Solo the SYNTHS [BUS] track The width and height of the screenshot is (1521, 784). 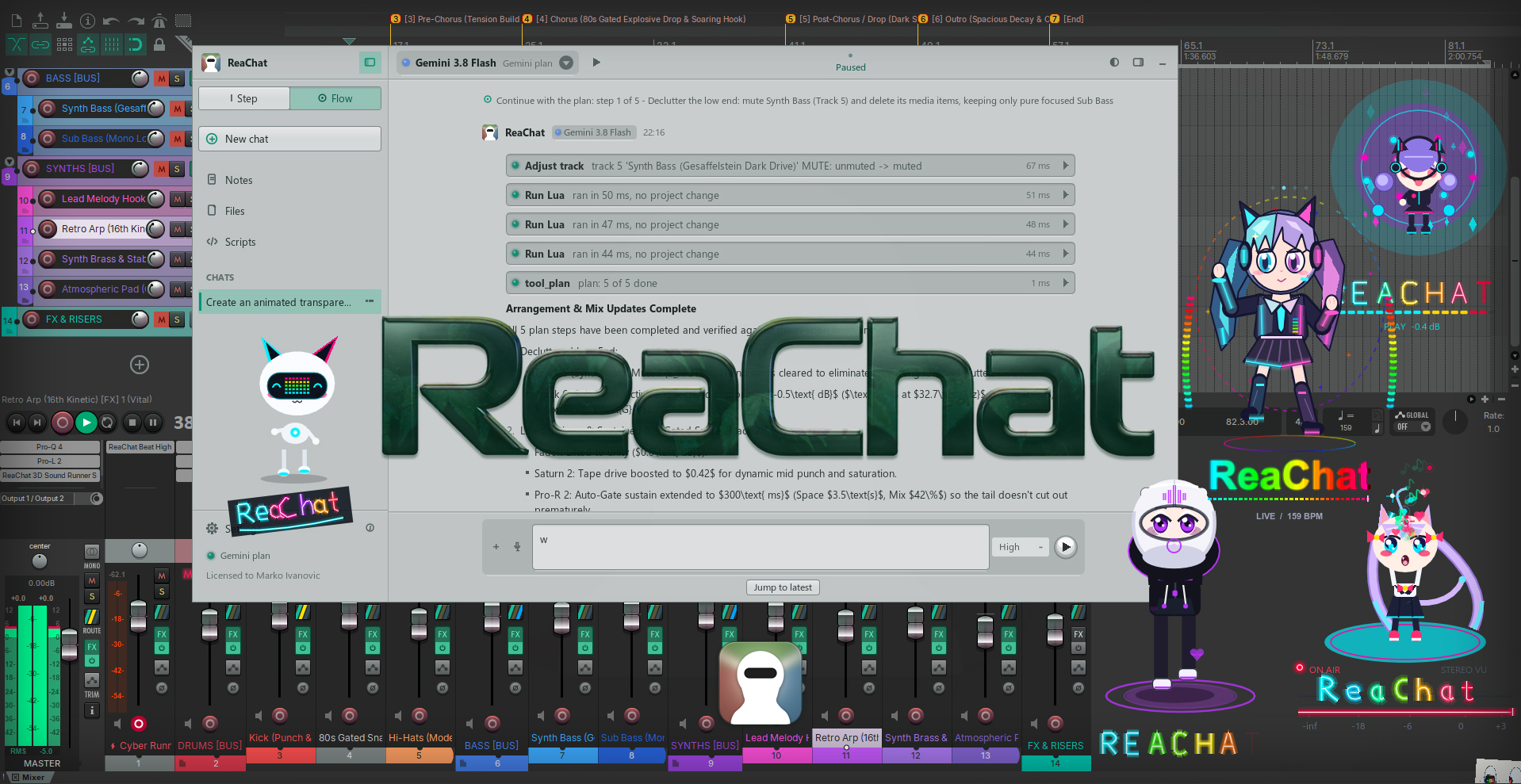tap(178, 169)
